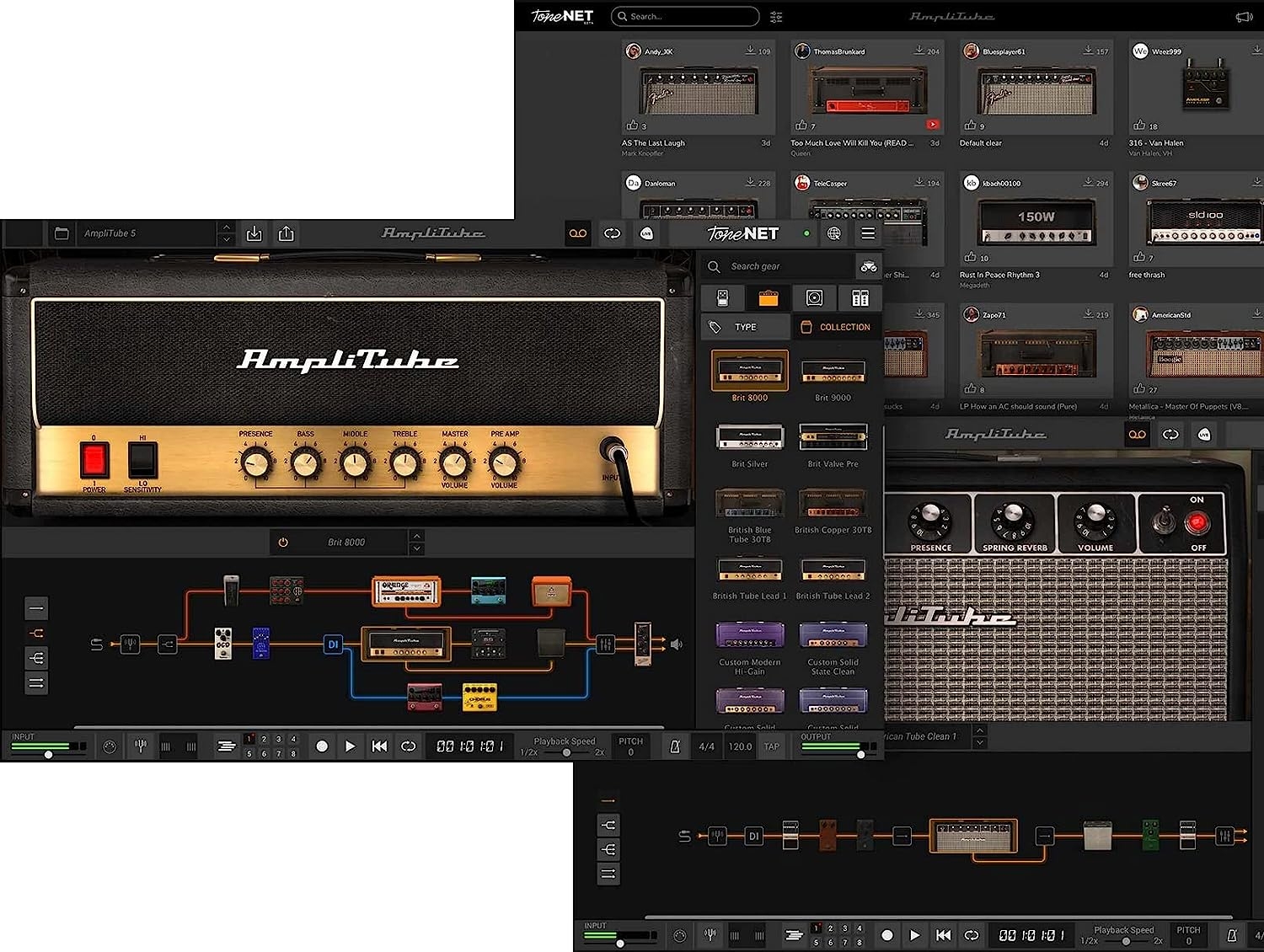Filter gear by COLLECTION

(836, 327)
